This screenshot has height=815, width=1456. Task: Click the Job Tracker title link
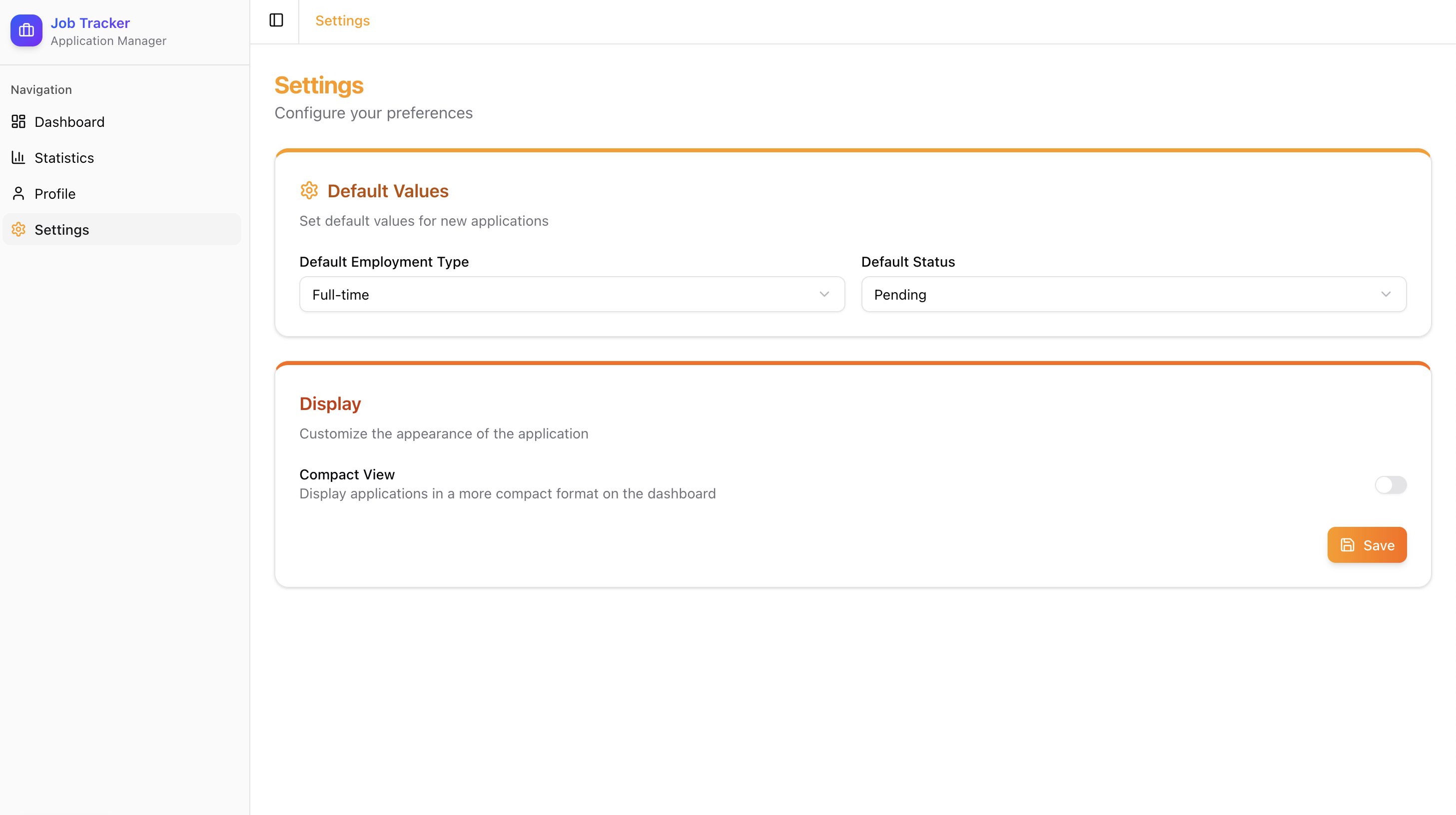(x=90, y=22)
